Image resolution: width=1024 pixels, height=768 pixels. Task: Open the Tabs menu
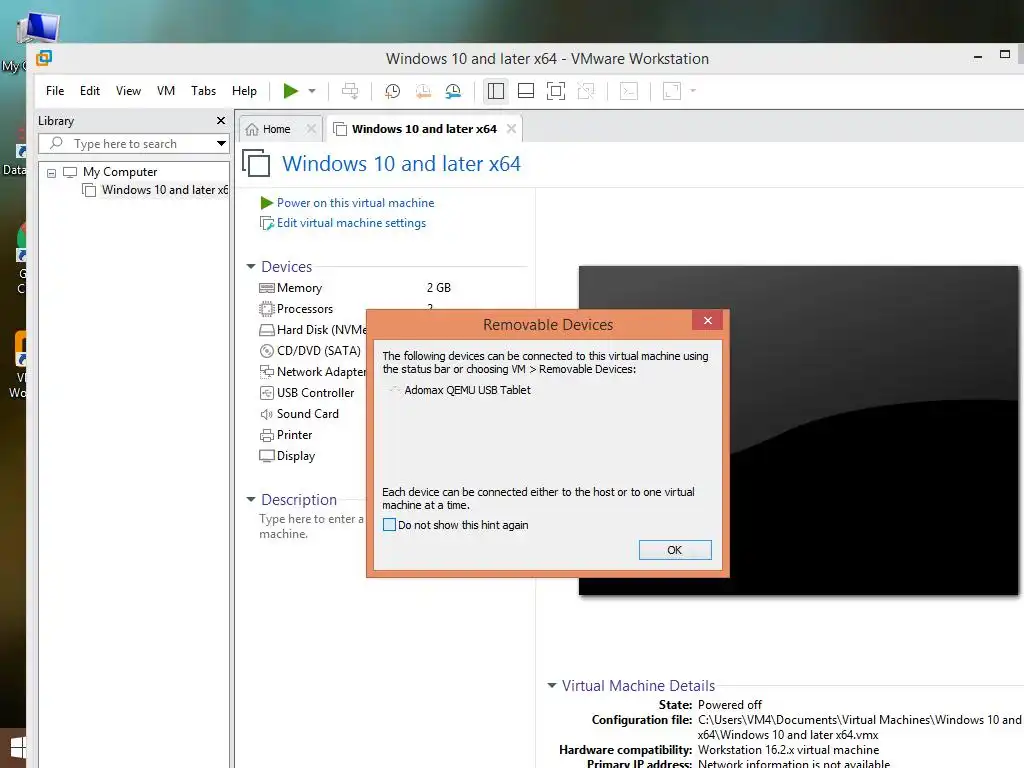[203, 91]
